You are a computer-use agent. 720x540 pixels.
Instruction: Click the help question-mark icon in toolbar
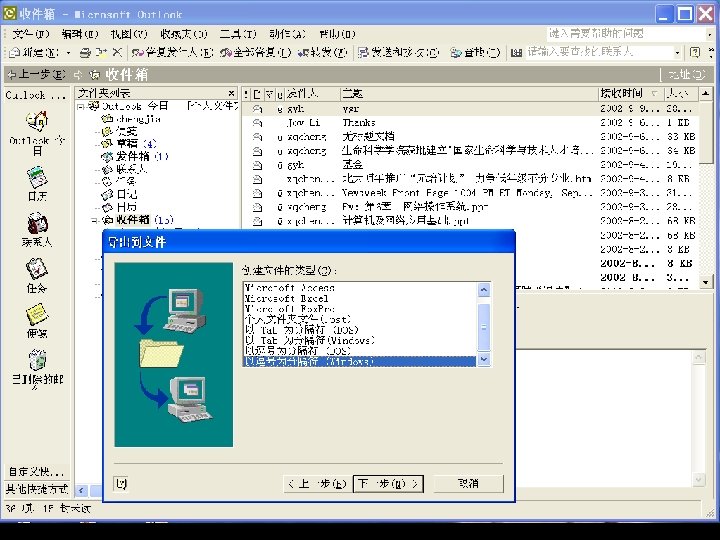click(x=695, y=53)
